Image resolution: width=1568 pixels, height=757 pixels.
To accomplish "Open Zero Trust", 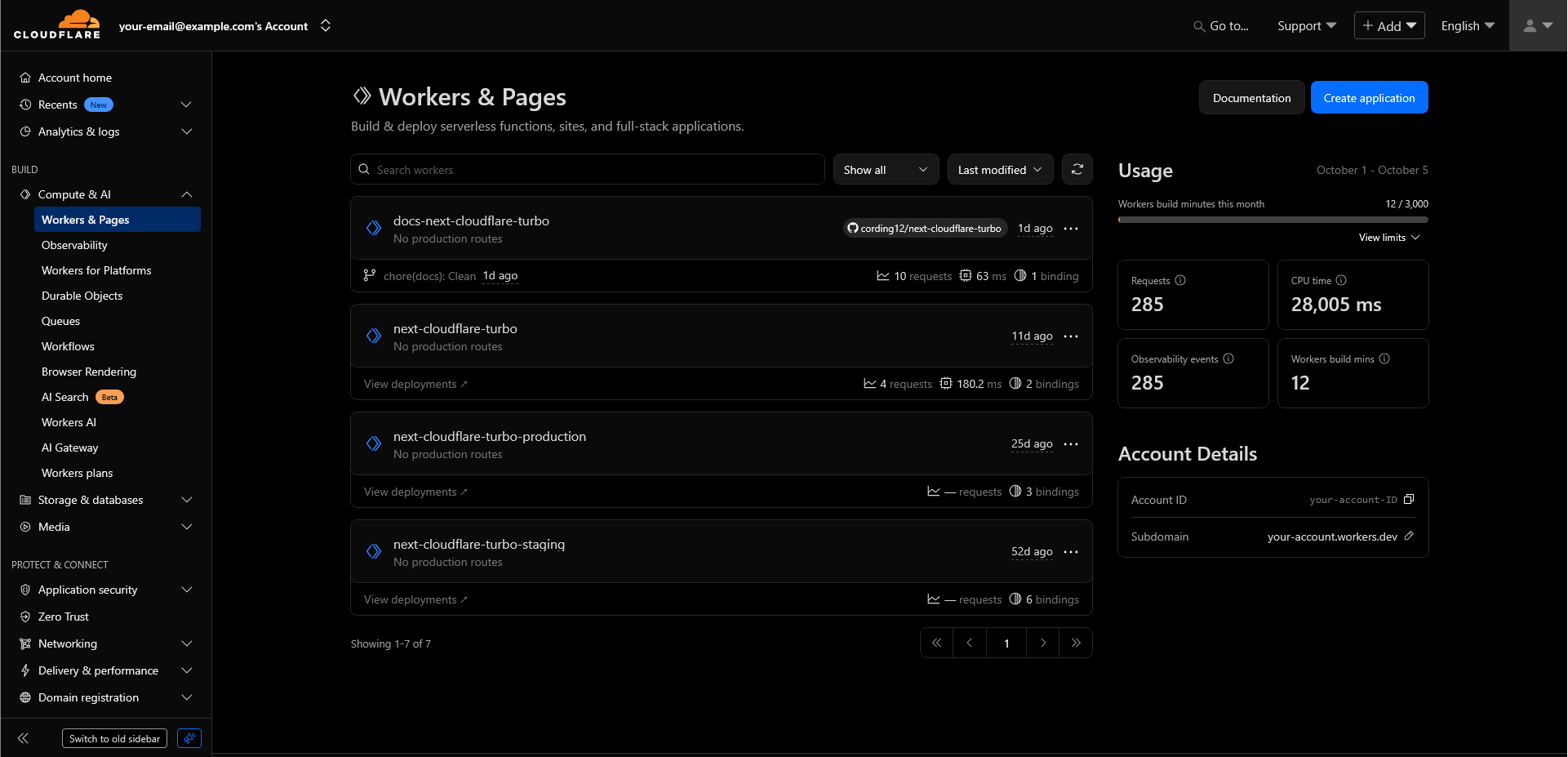I will [x=63, y=617].
